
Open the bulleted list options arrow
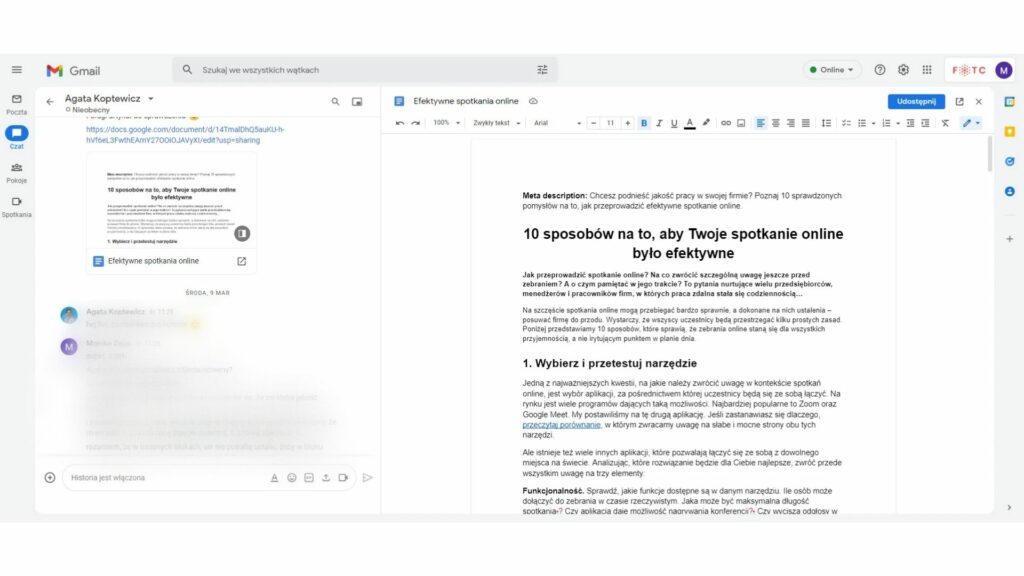(x=873, y=123)
